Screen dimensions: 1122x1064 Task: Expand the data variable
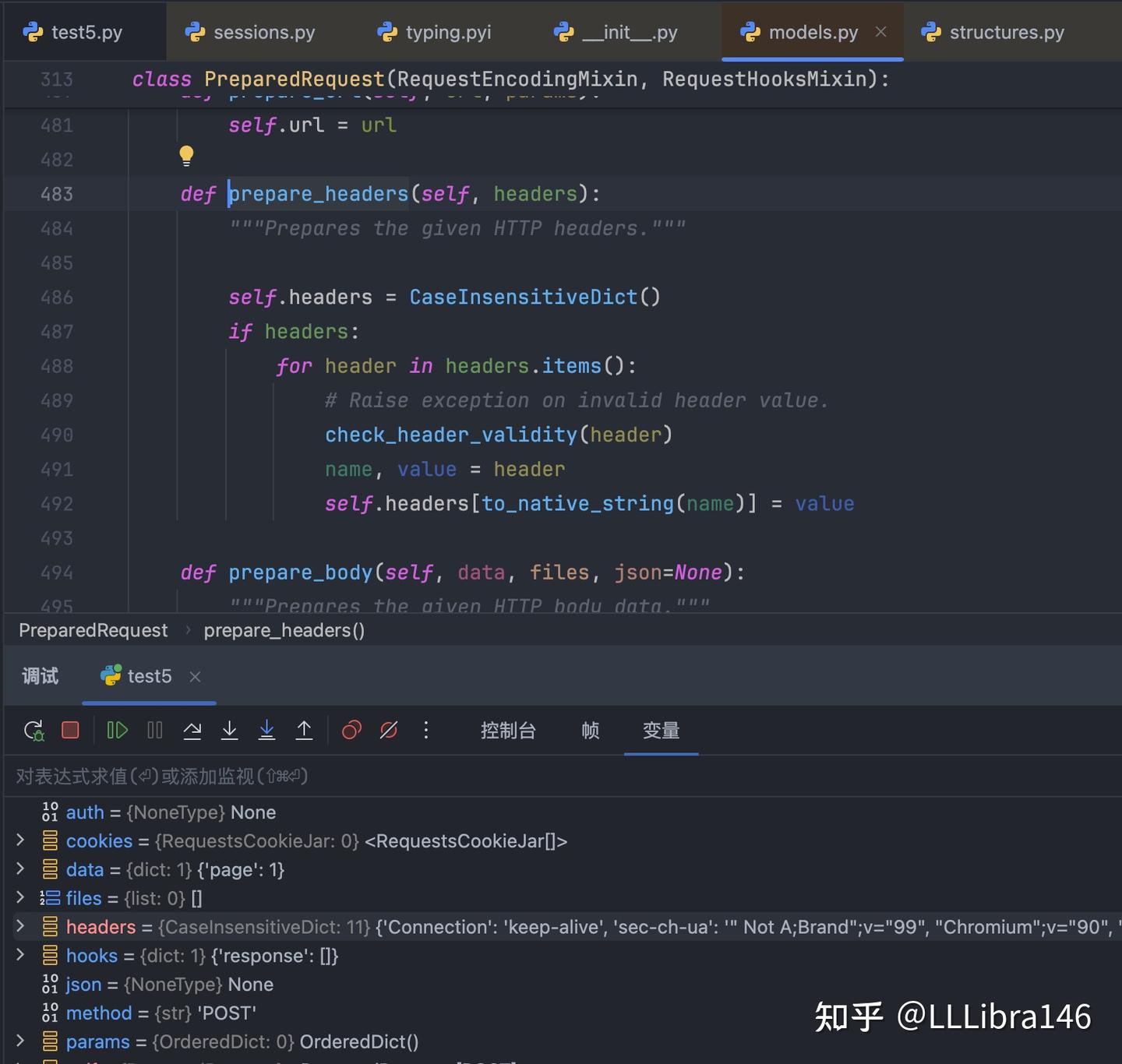pos(20,868)
